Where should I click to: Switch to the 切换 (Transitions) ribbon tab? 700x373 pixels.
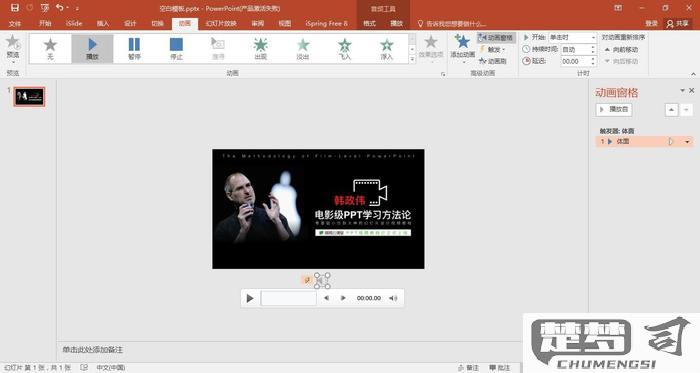point(157,23)
